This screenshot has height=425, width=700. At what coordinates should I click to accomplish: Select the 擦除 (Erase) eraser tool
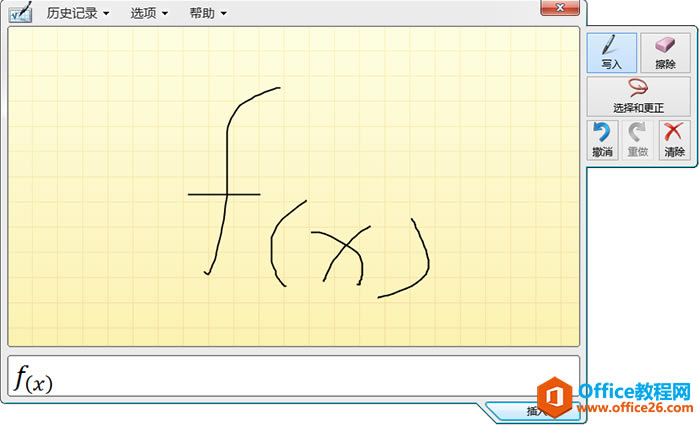(665, 53)
